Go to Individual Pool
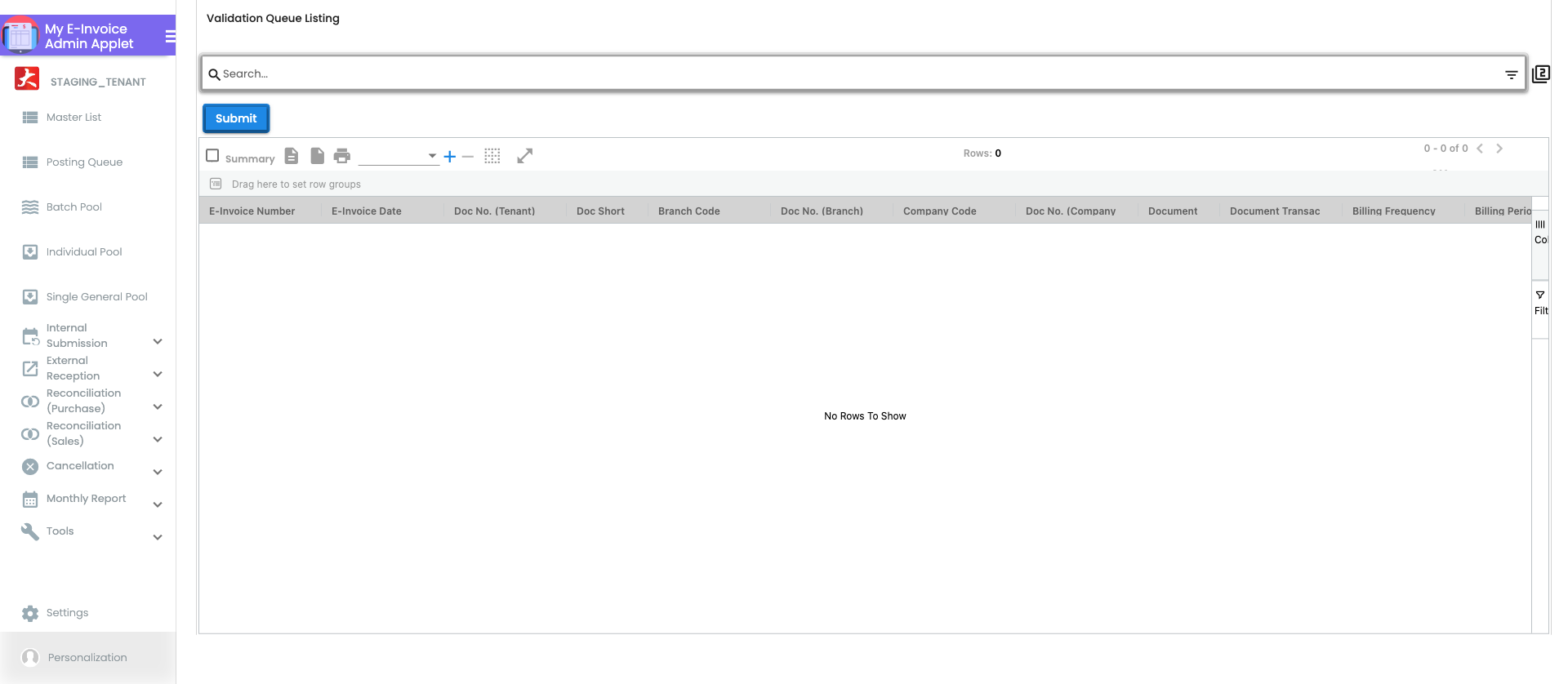Screen dimensions: 1568x684 (x=84, y=252)
